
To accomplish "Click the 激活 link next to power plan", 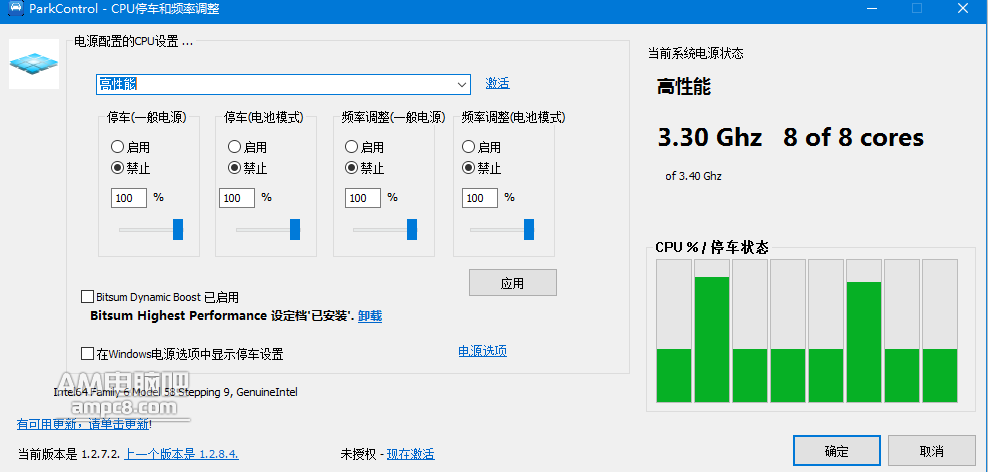I will point(497,83).
